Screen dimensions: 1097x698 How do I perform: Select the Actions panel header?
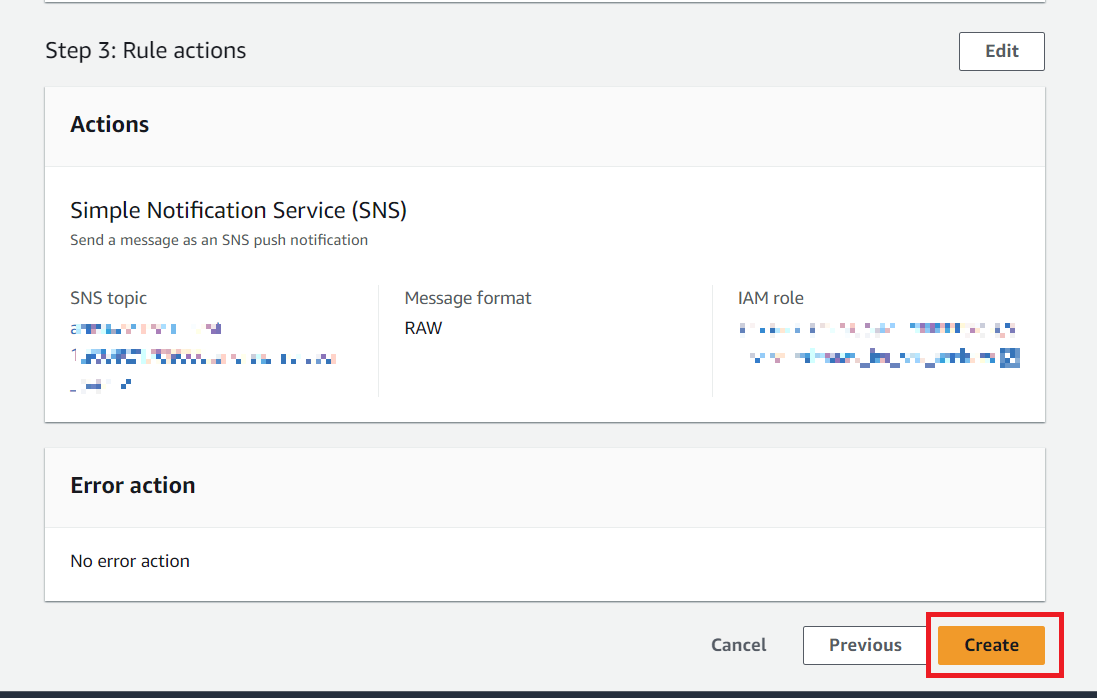(x=109, y=125)
